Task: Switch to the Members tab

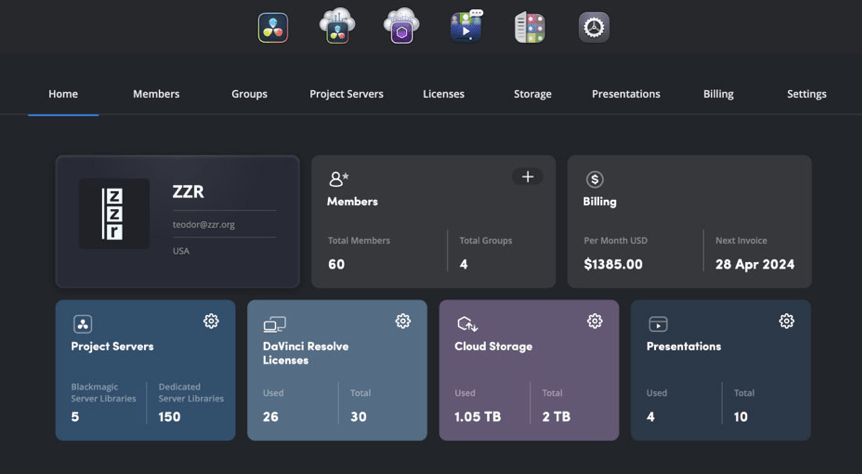Action: [x=156, y=94]
